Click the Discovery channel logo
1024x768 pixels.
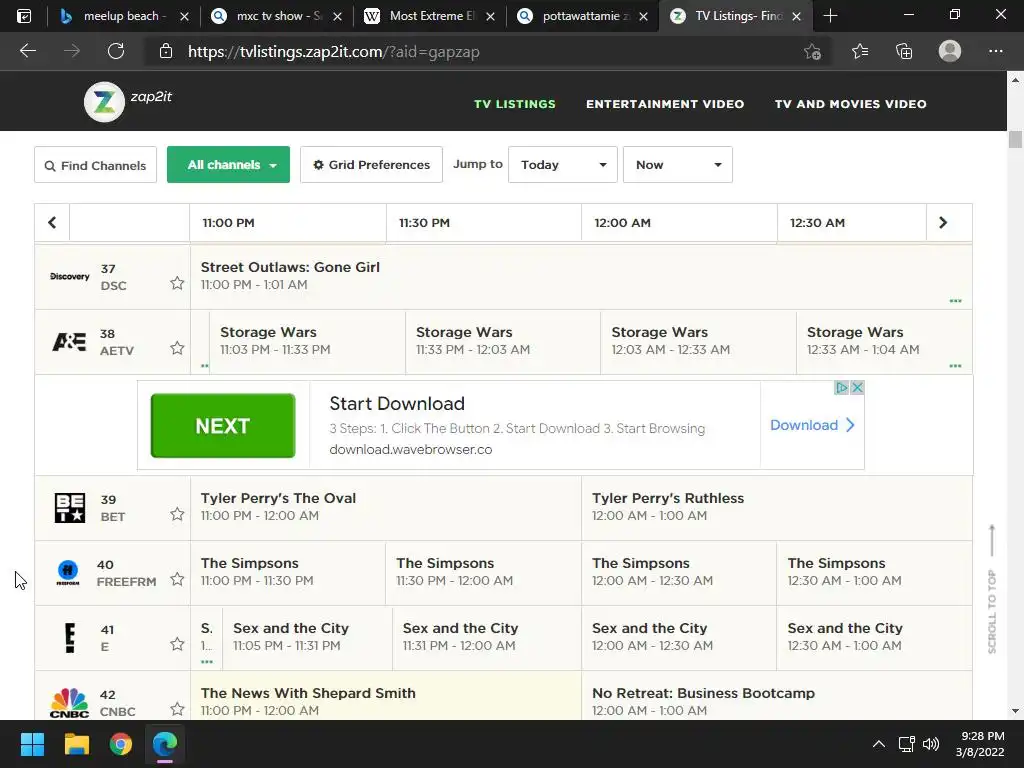[69, 277]
